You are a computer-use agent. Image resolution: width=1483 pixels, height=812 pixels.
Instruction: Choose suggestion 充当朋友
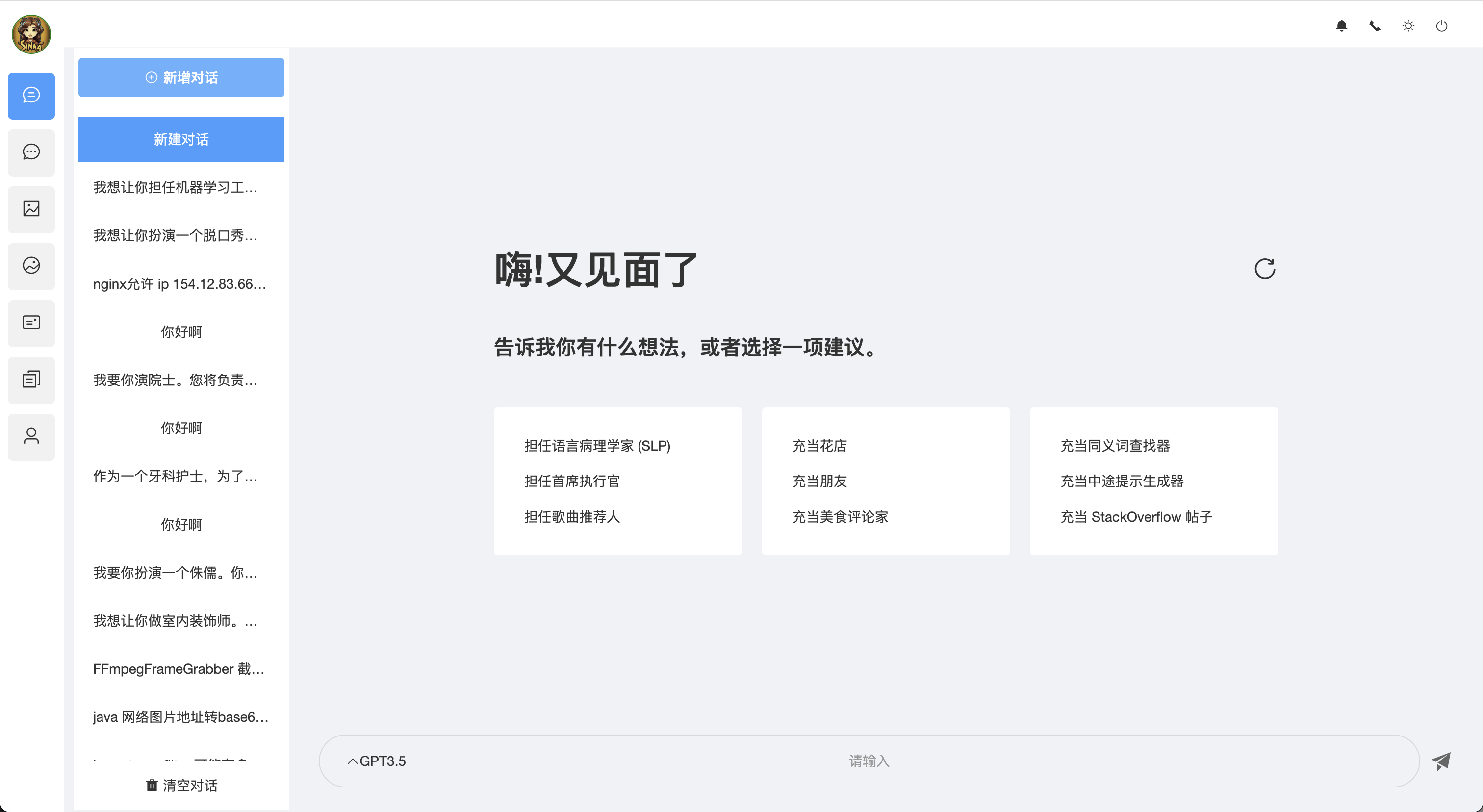pos(819,481)
